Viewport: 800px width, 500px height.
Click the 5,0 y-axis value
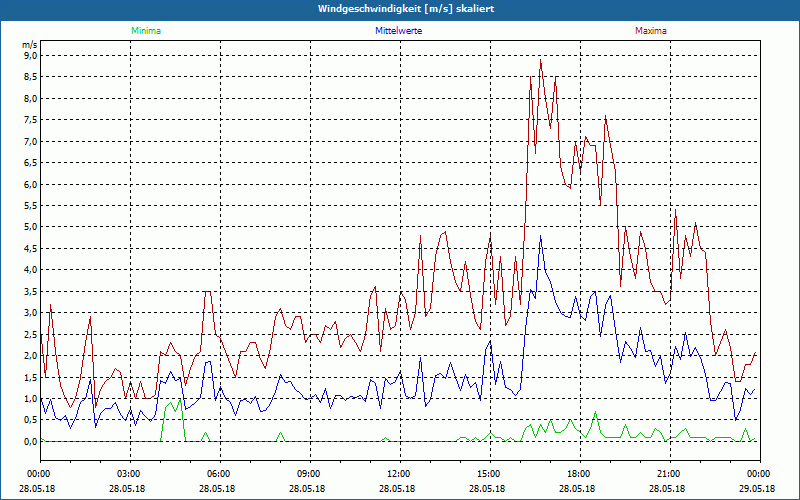32,227
